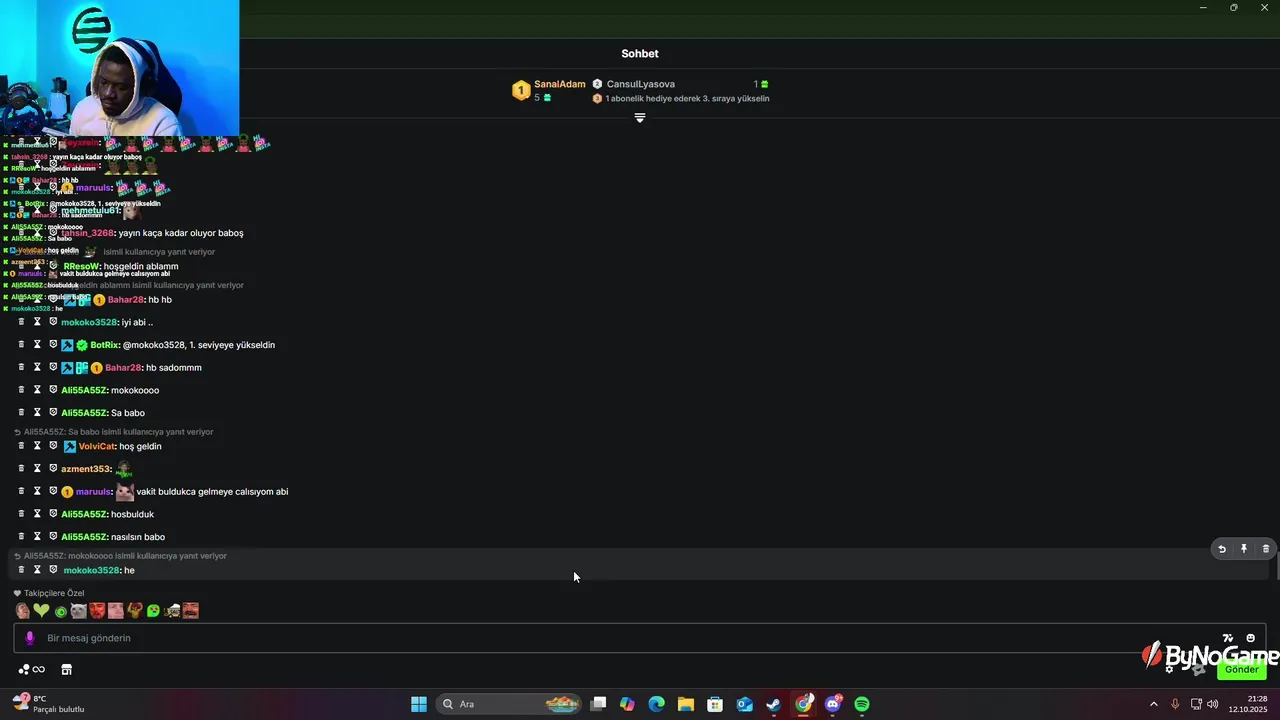Open Steam from the taskbar
Image resolution: width=1280 pixels, height=720 pixels.
774,704
